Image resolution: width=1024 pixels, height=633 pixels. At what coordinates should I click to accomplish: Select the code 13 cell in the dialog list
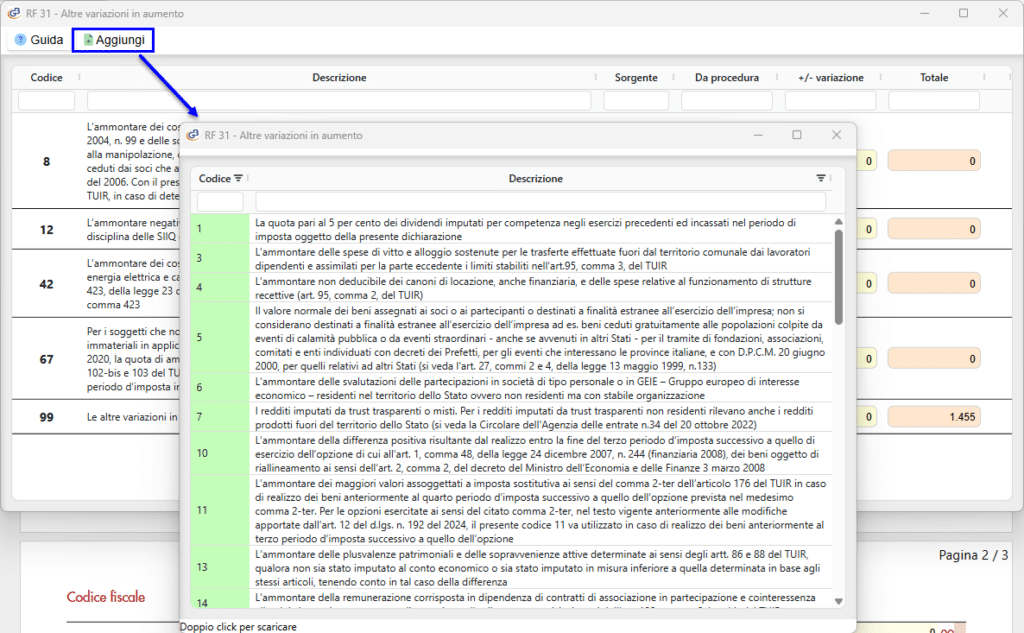click(x=220, y=568)
